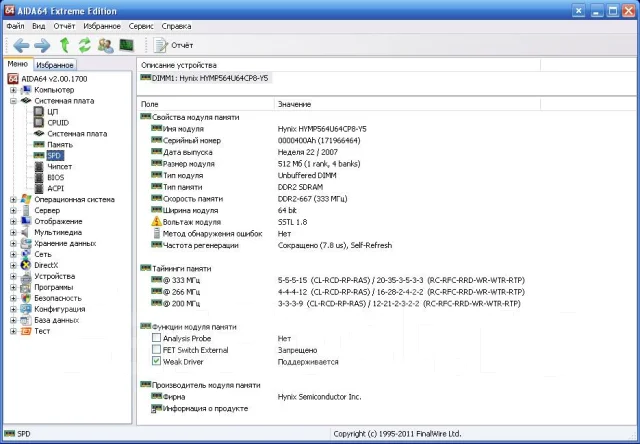Viewport: 640px width, 444px height.
Task: Select the Чипсет tree item
Action: (60, 166)
